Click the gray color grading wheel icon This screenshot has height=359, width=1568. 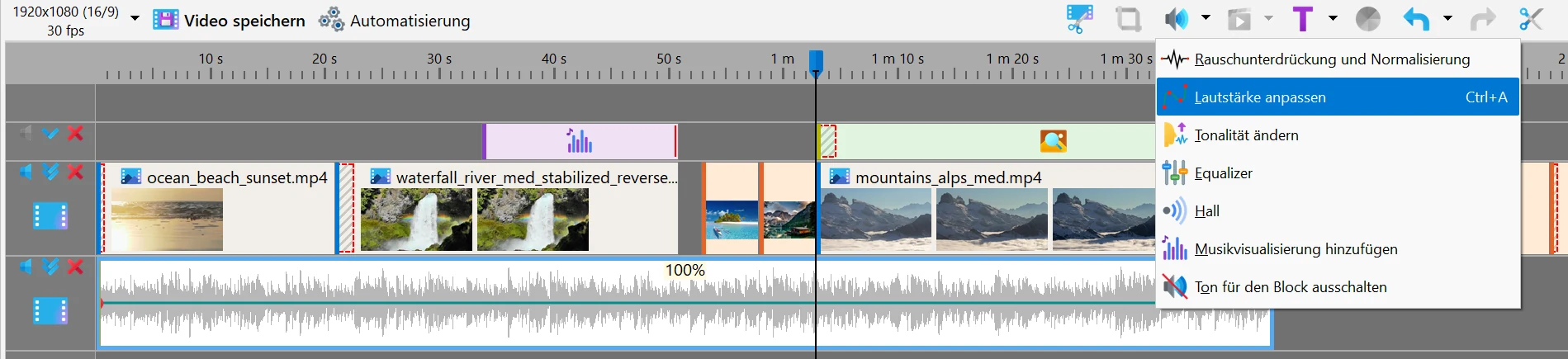point(1368,19)
